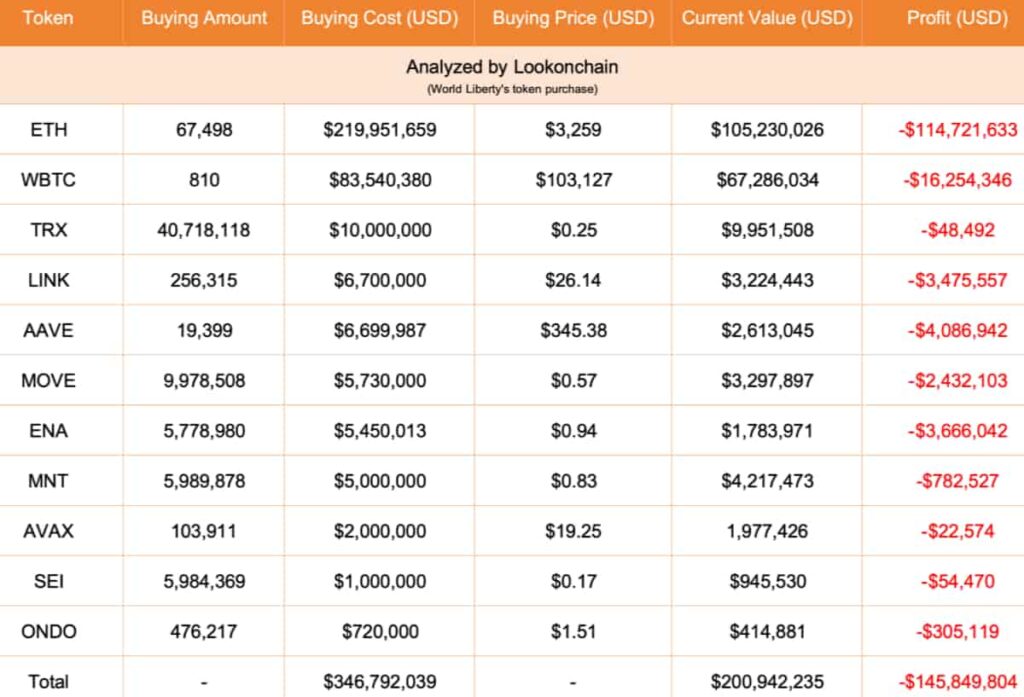Click the WBTC token name
This screenshot has height=697, width=1024.
[49, 180]
